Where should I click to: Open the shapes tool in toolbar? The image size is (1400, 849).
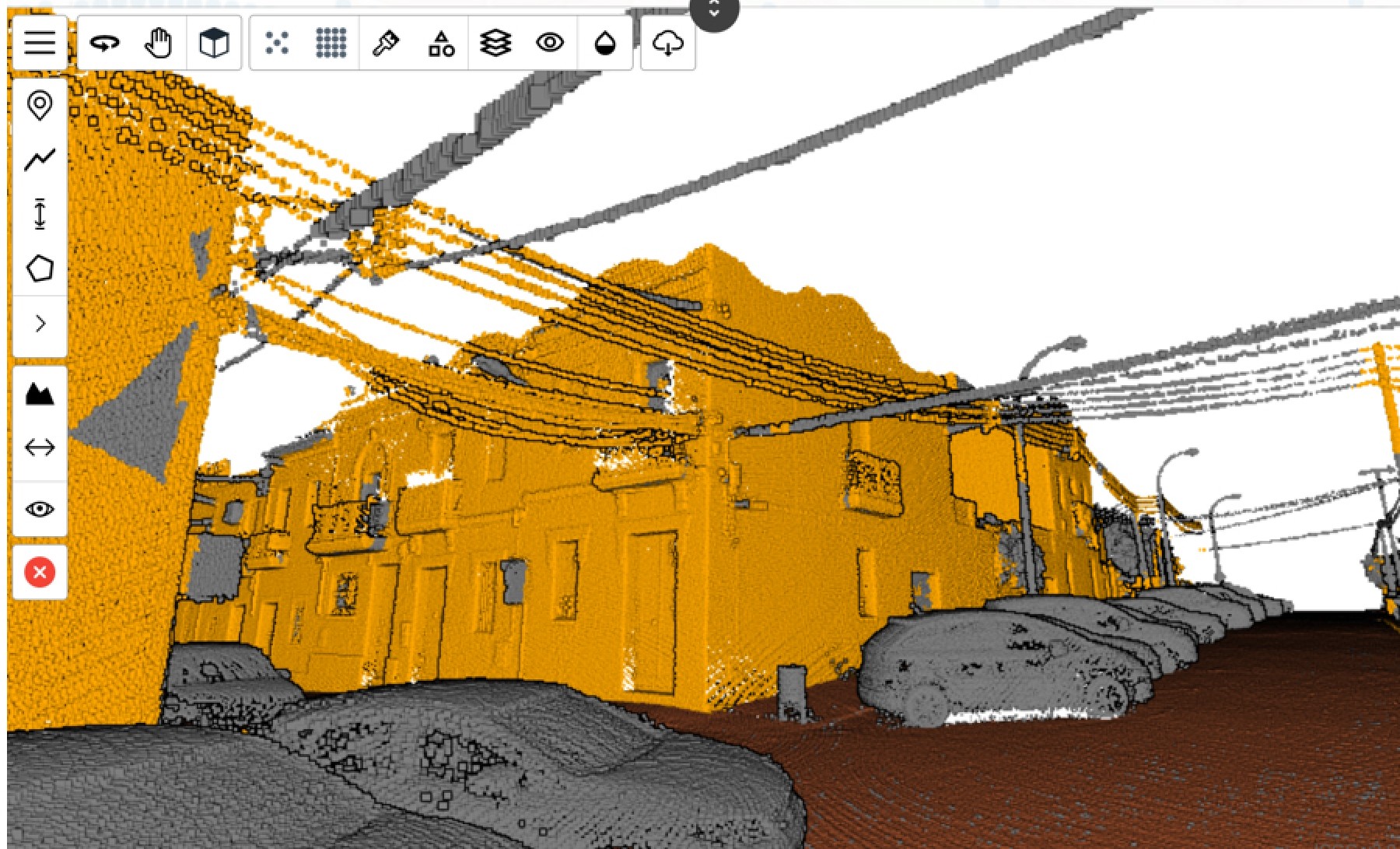[x=441, y=44]
